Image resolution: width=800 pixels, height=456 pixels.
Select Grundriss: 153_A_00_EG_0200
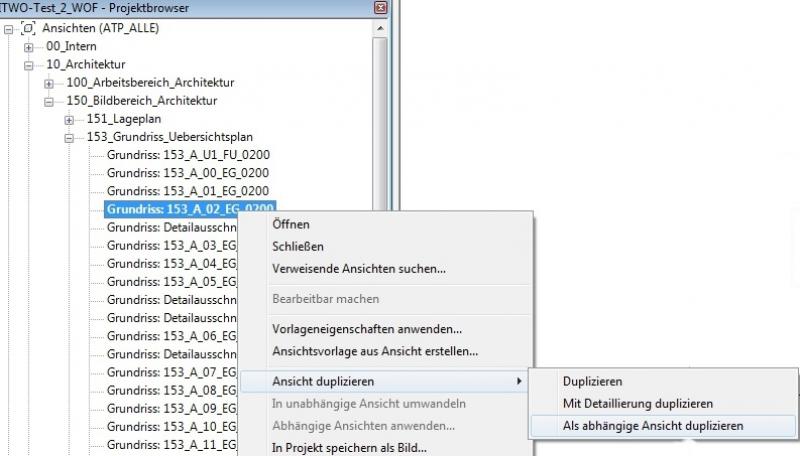188,173
